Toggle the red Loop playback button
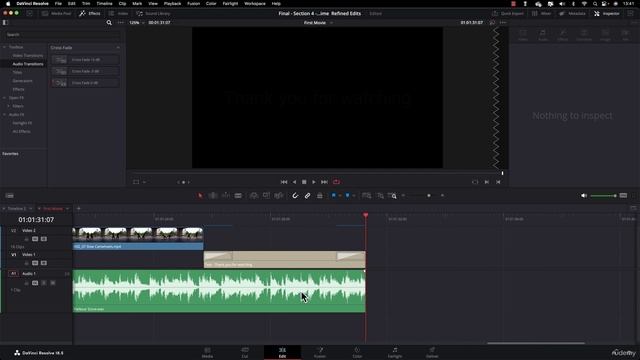640x360 pixels. click(336, 182)
